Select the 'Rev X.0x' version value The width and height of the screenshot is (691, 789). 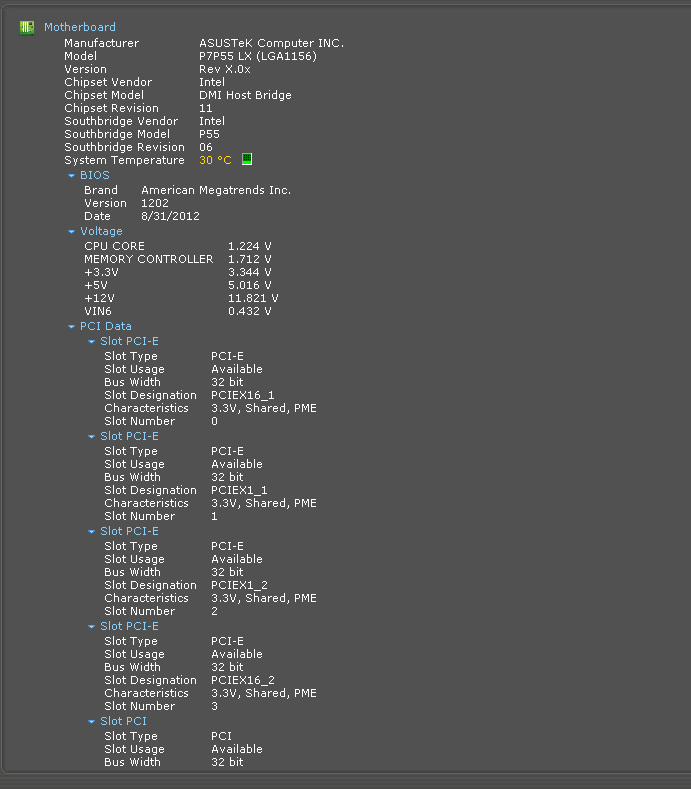point(224,69)
